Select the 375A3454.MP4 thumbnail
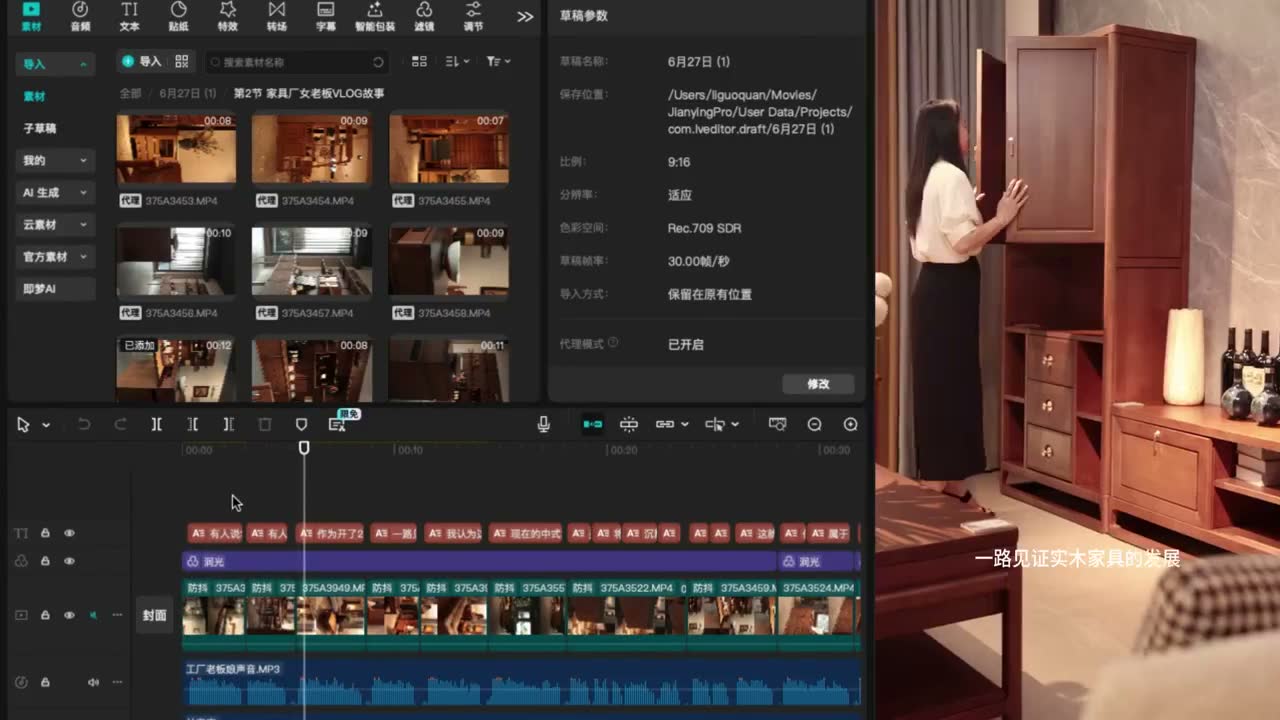Image resolution: width=1280 pixels, height=720 pixels. [x=312, y=149]
